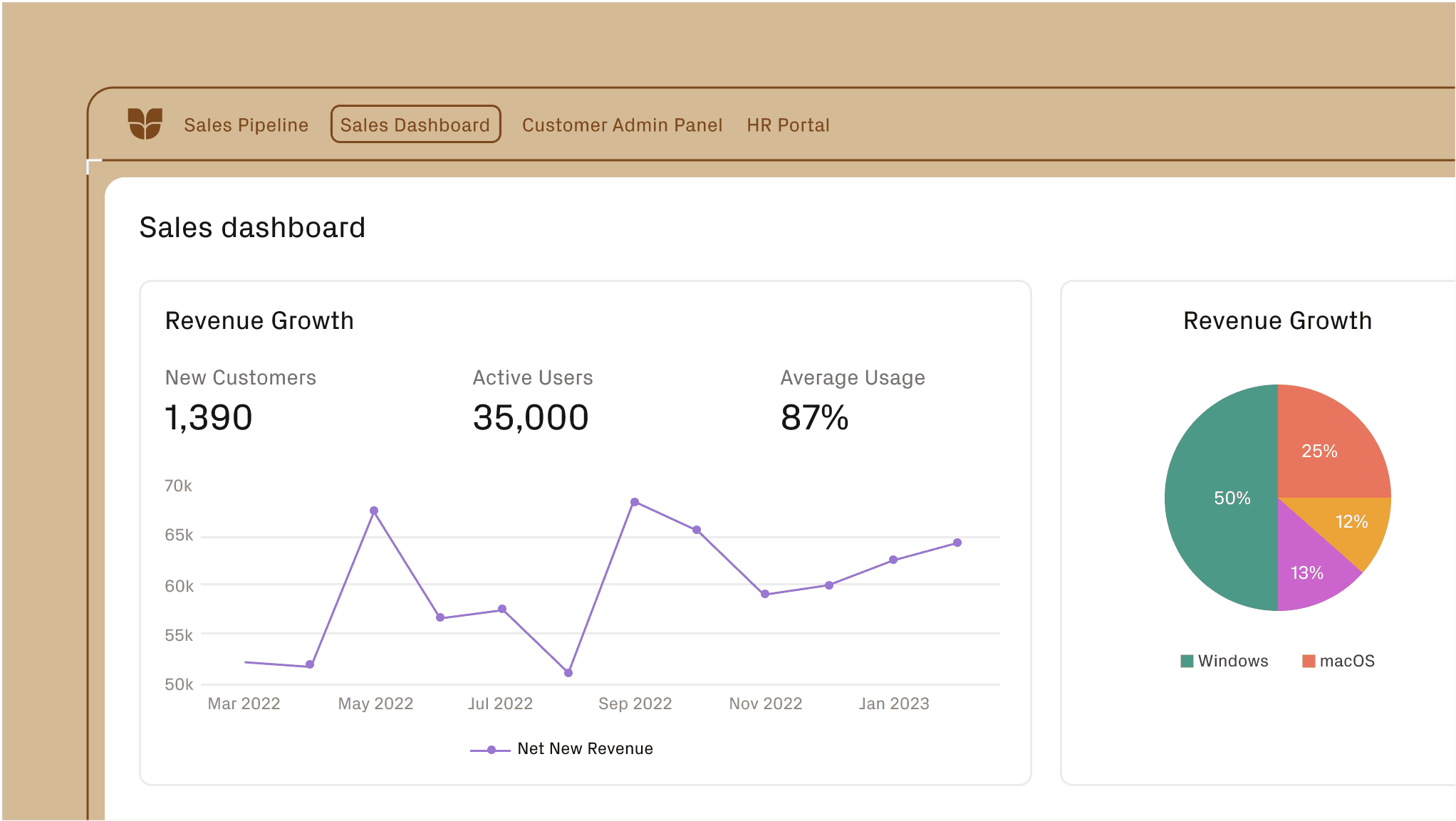Click the Active Users count 35,000
The height and width of the screenshot is (821, 1456).
click(x=531, y=417)
